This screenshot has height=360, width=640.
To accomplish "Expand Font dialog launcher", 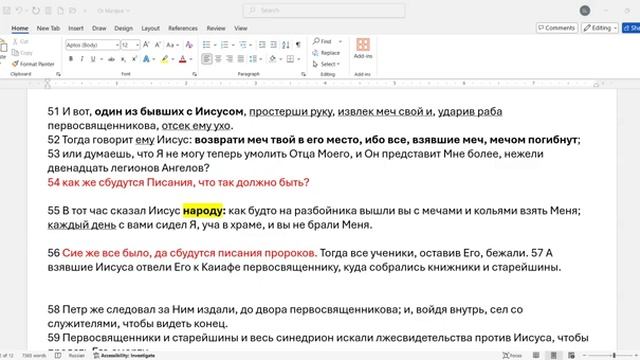I will [194, 74].
